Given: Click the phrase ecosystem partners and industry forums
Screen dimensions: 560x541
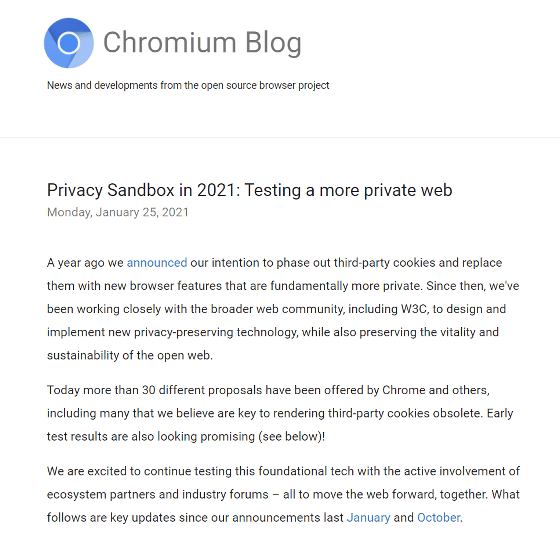Looking at the screenshot, I should click(x=158, y=495).
